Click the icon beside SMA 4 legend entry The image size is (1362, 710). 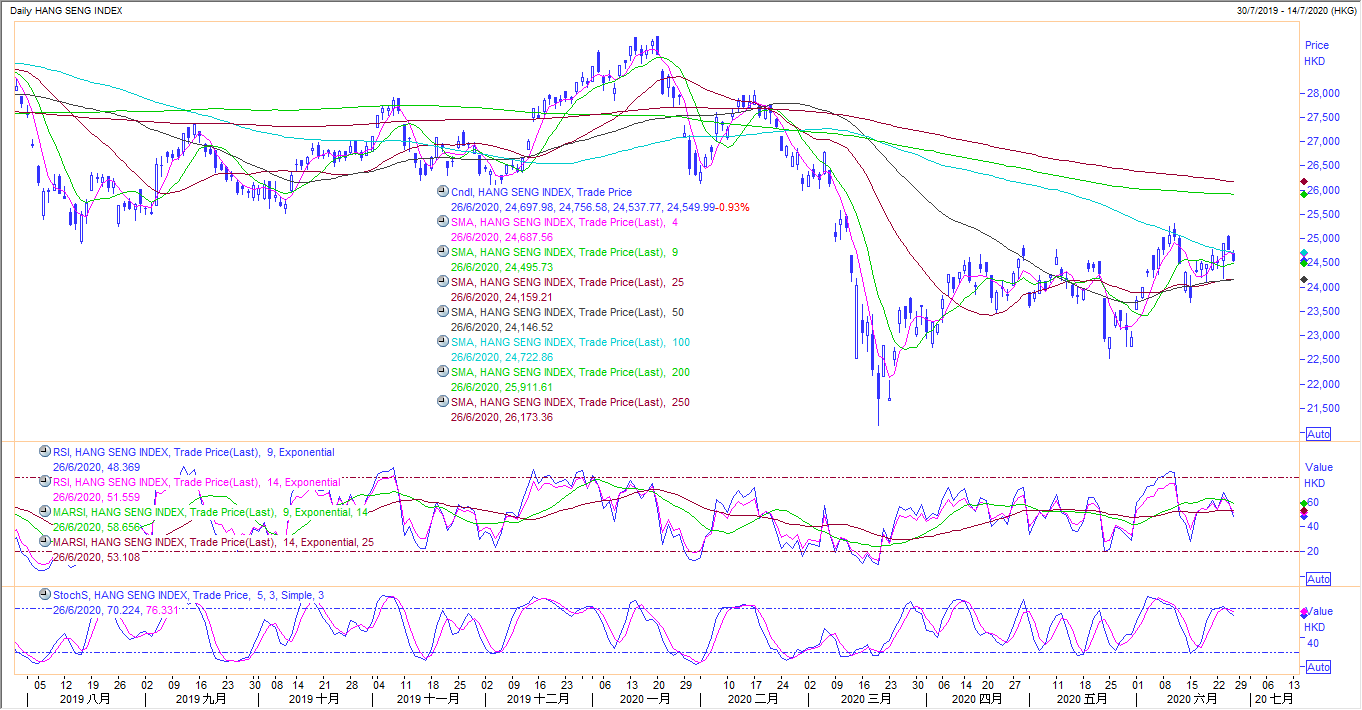pyautogui.click(x=443, y=222)
